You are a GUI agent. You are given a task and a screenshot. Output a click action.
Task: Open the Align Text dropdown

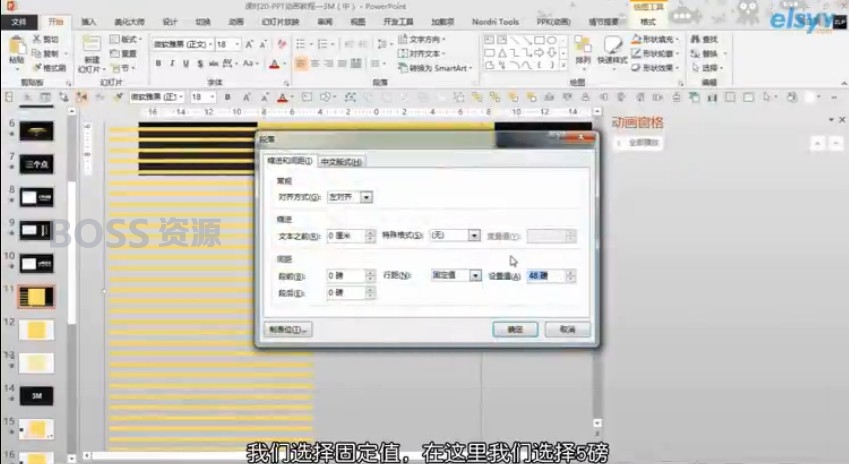coord(422,54)
